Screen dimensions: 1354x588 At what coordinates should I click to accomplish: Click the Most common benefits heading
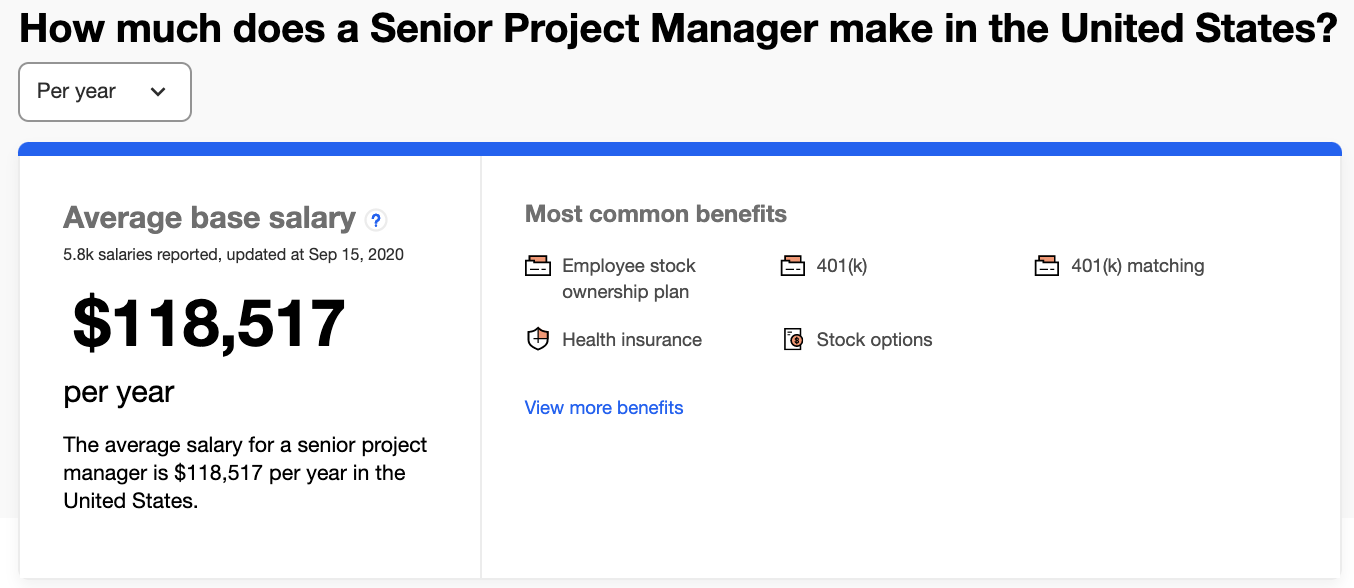(655, 214)
